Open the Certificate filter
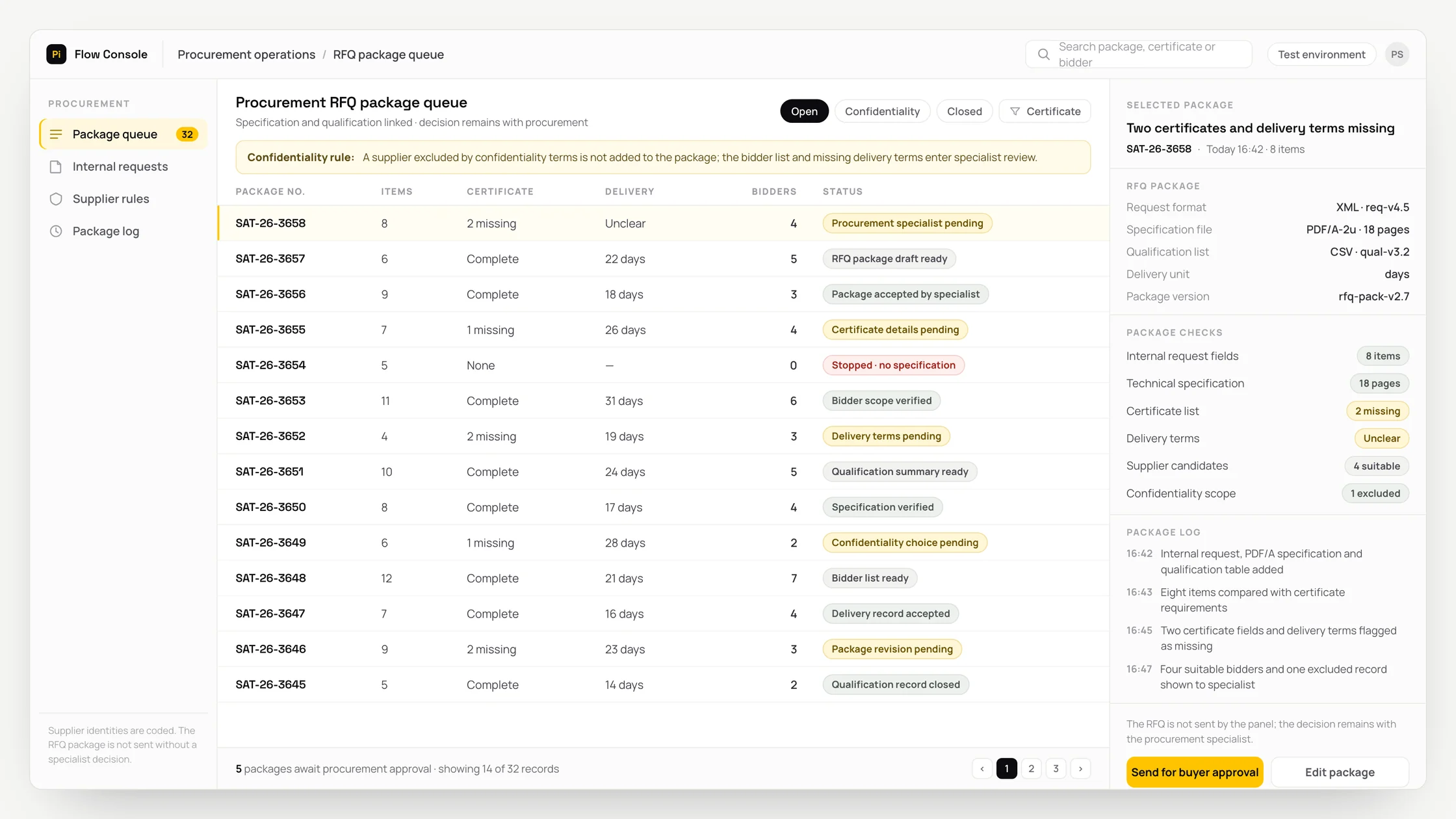This screenshot has height=819, width=1456. pos(1045,111)
